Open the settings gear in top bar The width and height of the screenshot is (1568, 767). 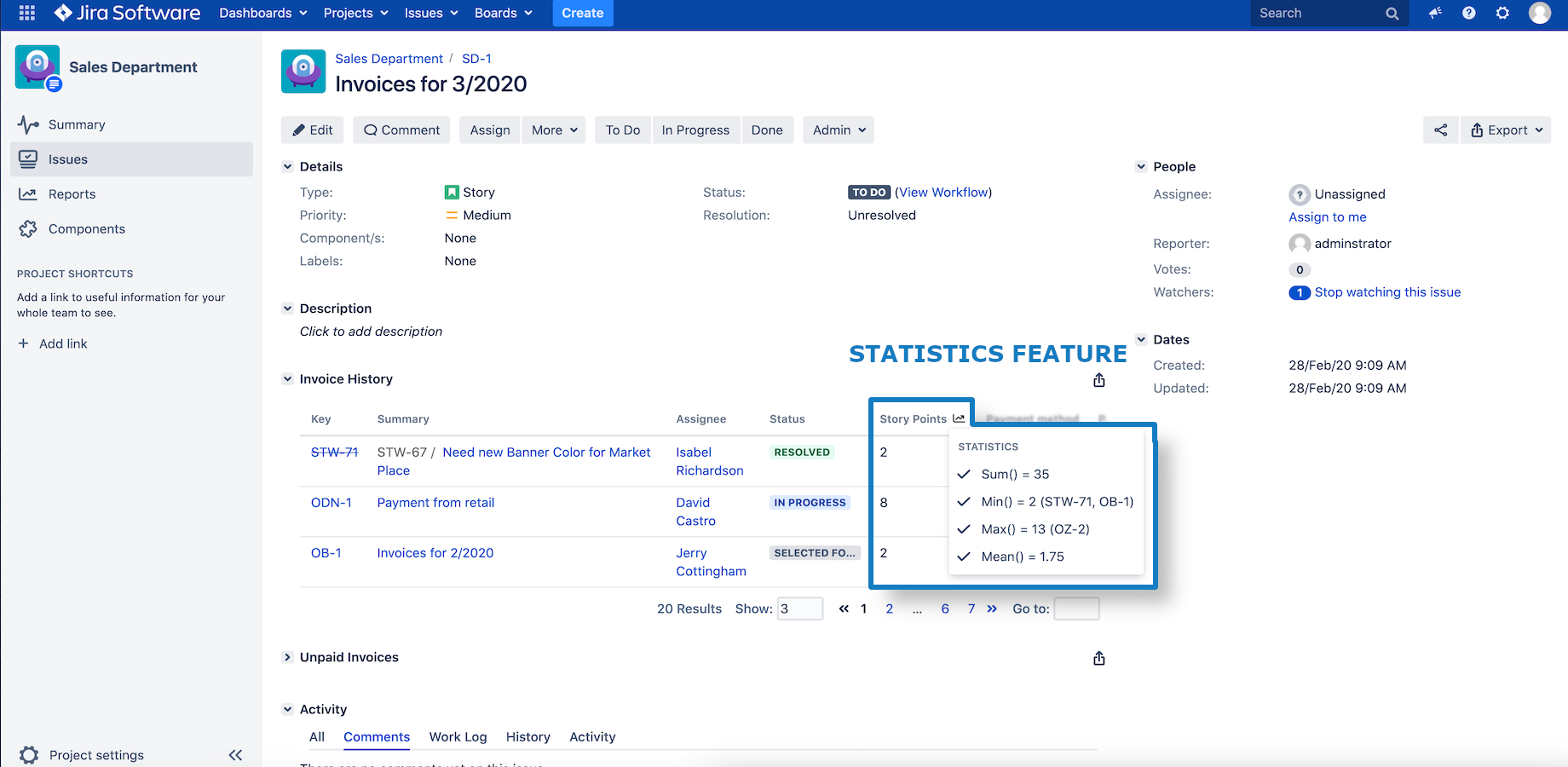pyautogui.click(x=1502, y=13)
